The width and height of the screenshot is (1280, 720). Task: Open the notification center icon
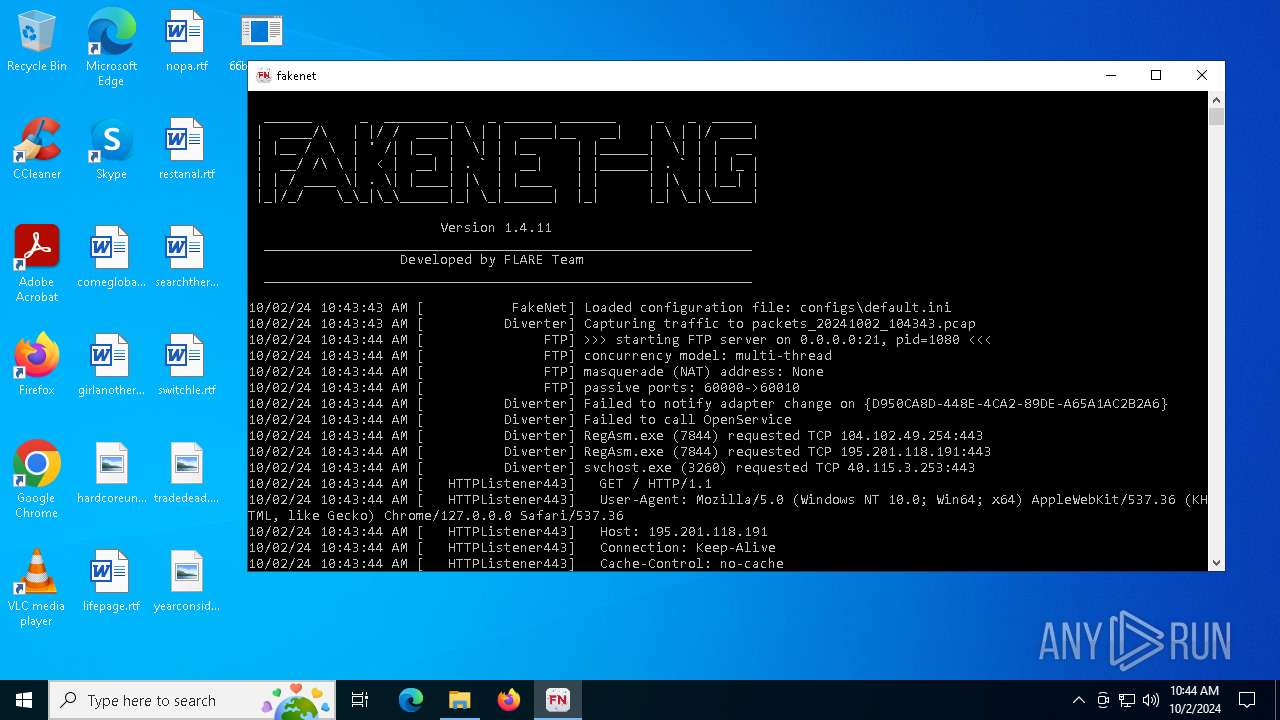(x=1247, y=700)
